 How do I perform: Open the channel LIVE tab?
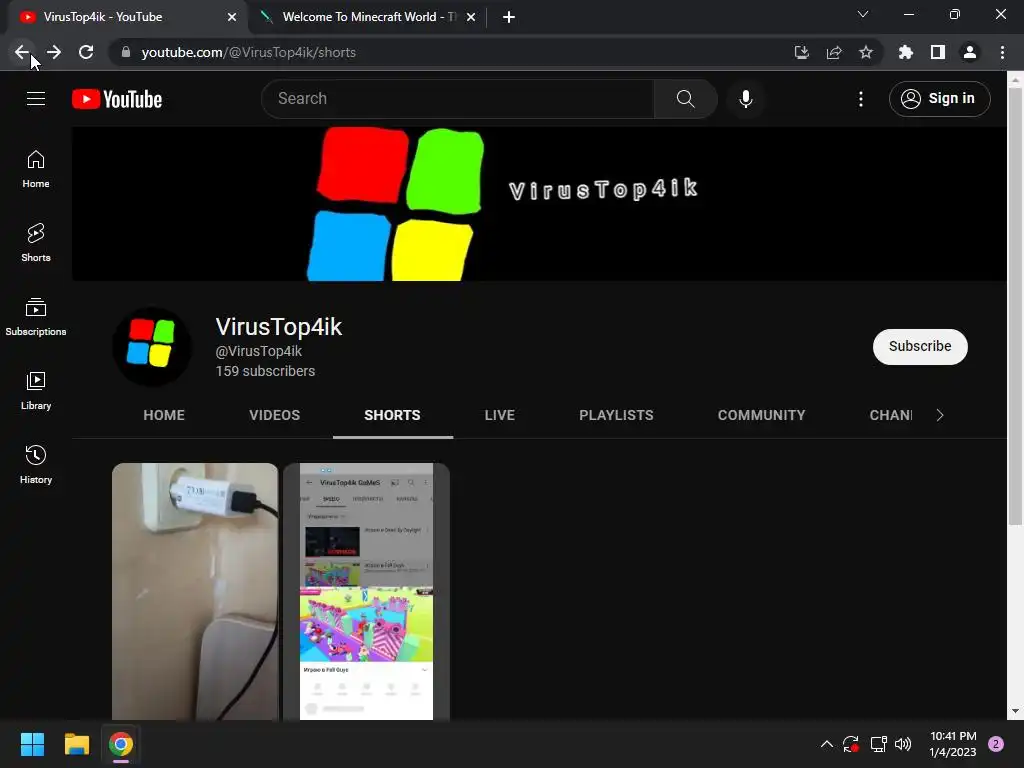(500, 415)
